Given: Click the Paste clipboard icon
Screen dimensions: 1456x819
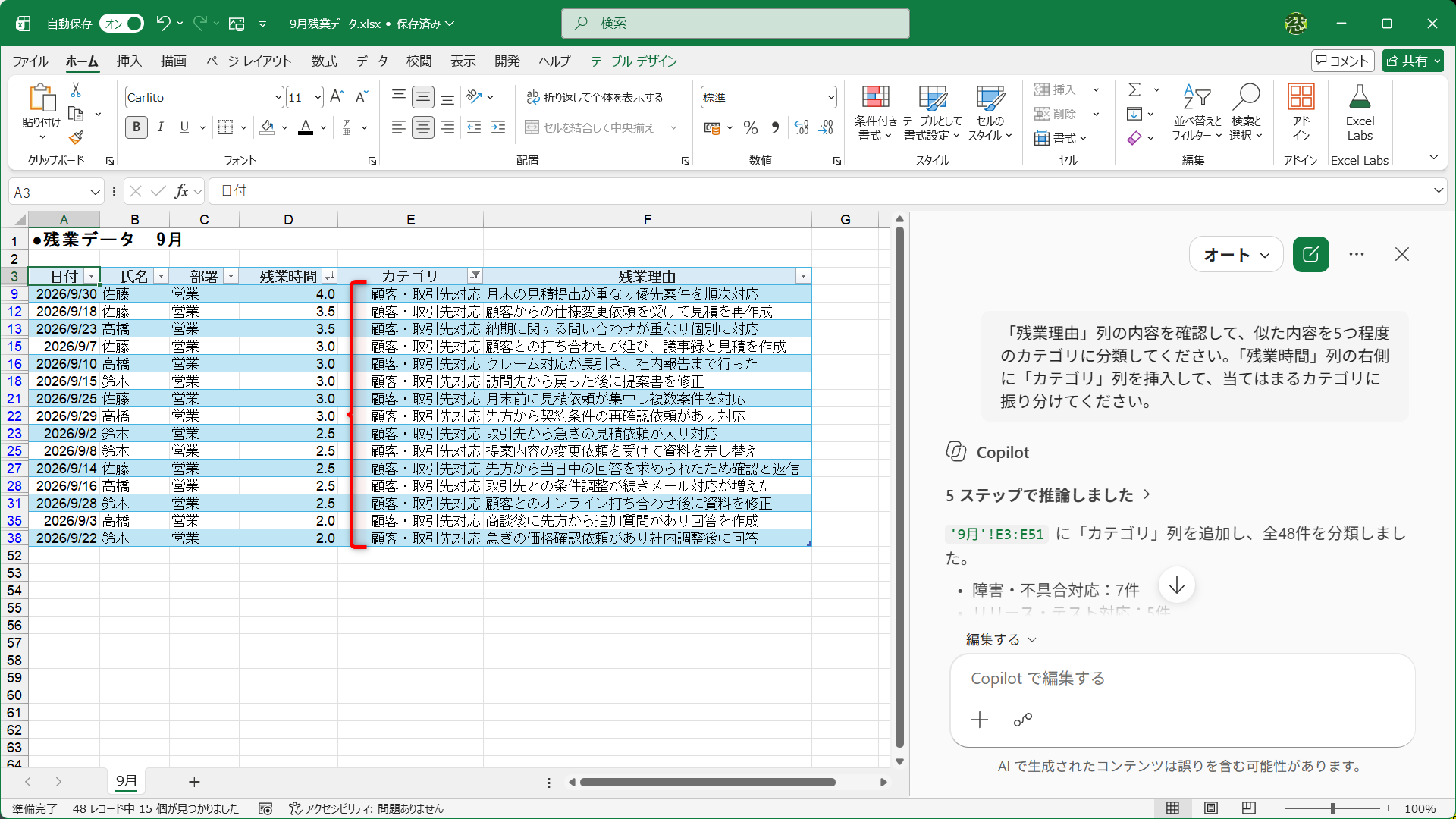Looking at the screenshot, I should (x=42, y=99).
